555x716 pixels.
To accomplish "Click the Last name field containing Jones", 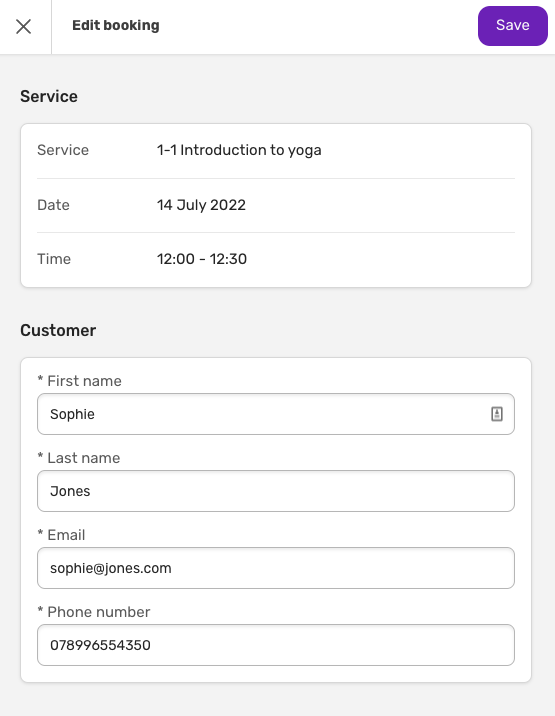I will (275, 491).
